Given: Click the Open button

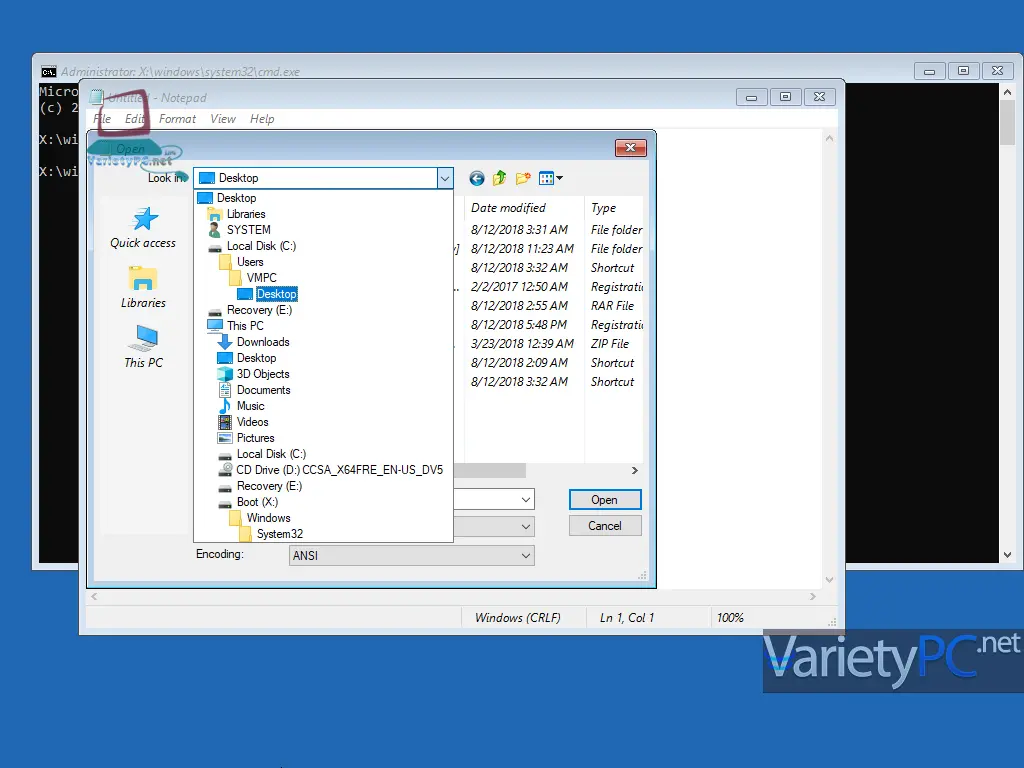Looking at the screenshot, I should pyautogui.click(x=605, y=500).
